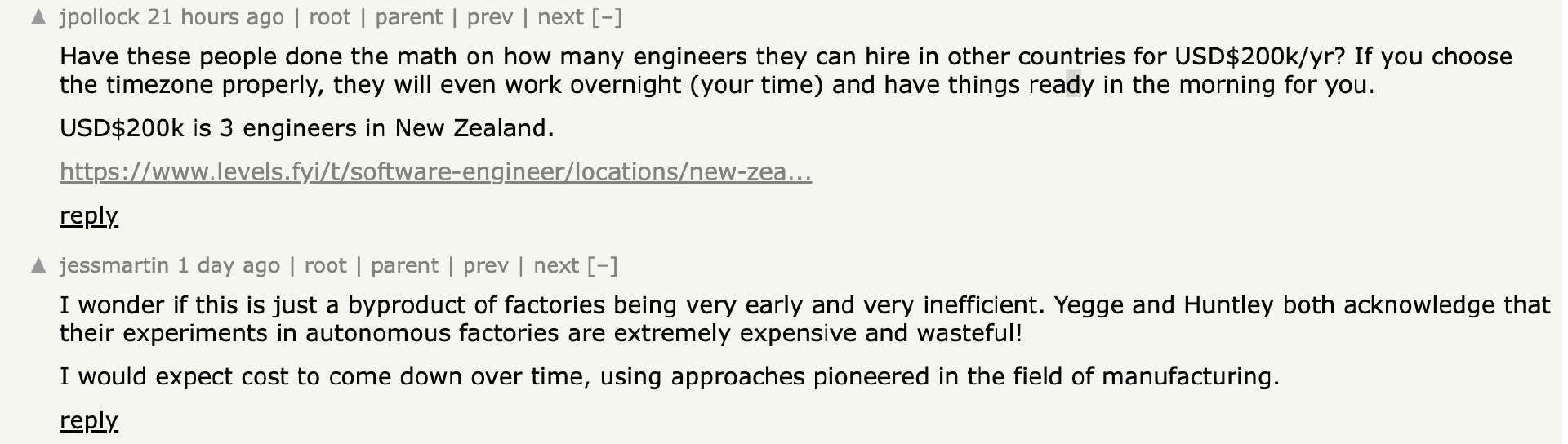Viewport: 1568px width, 444px height.
Task: Open the '1 day ago' comment permalink
Action: point(229,265)
